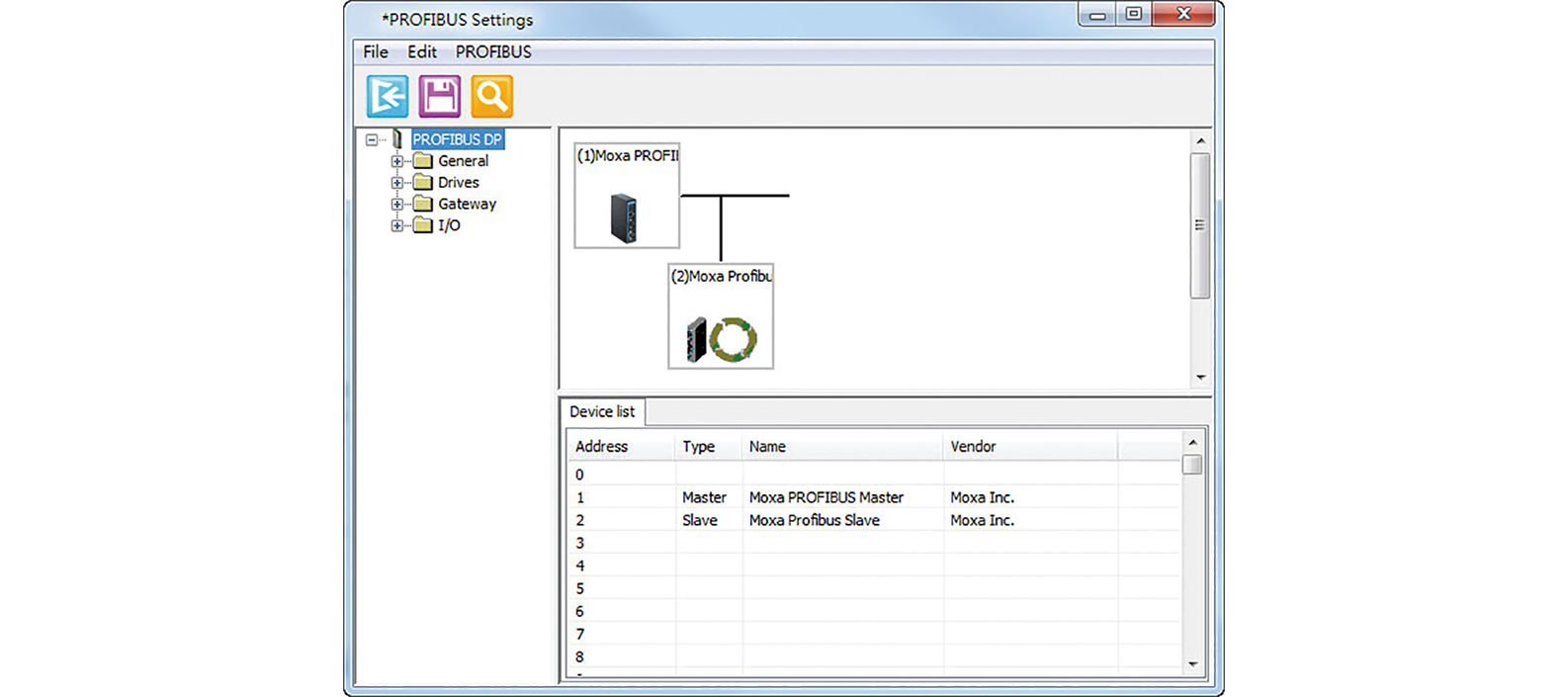Select the PROFIBUS DP root device icon
This screenshot has width=1568, height=697.
(397, 139)
